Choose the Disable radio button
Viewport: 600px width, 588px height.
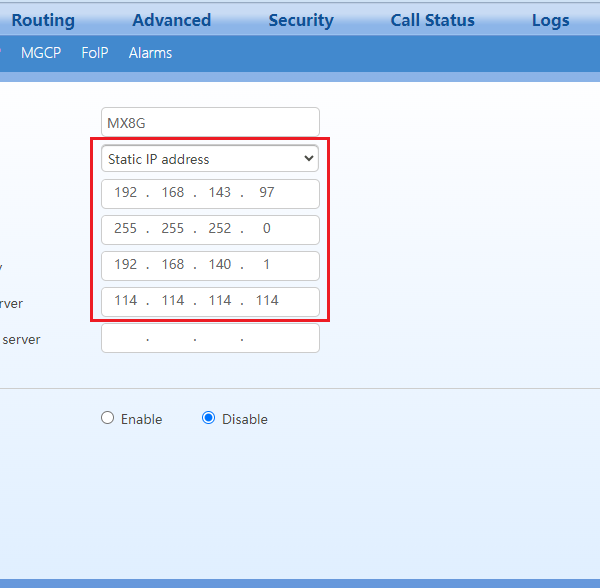click(208, 419)
